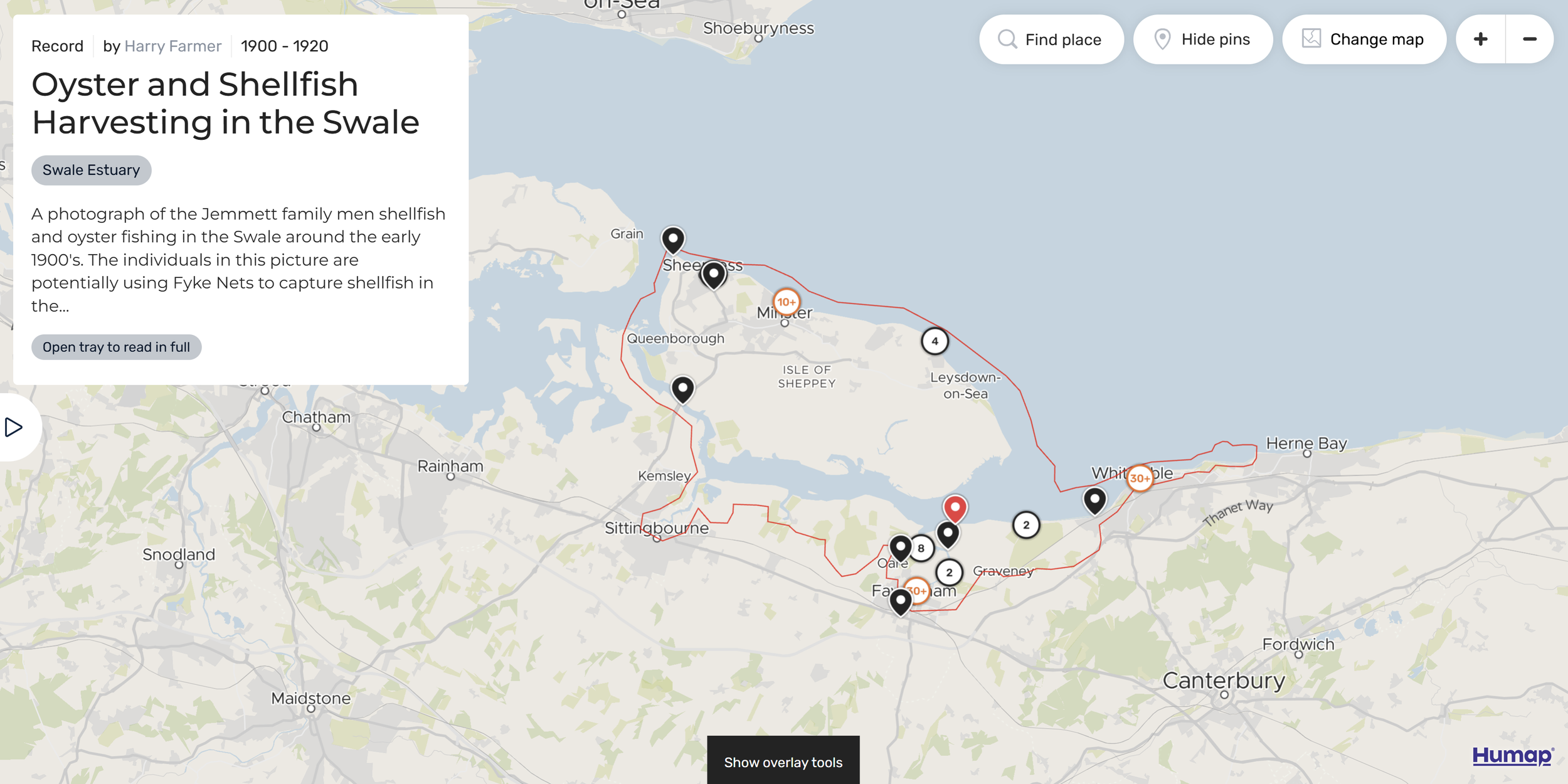Zoom in with the plus button
Screen dimensions: 1568x784
[x=1480, y=40]
